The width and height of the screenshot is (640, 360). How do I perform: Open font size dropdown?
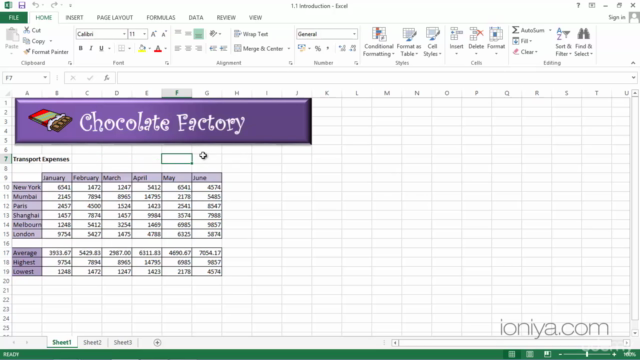(x=144, y=34)
